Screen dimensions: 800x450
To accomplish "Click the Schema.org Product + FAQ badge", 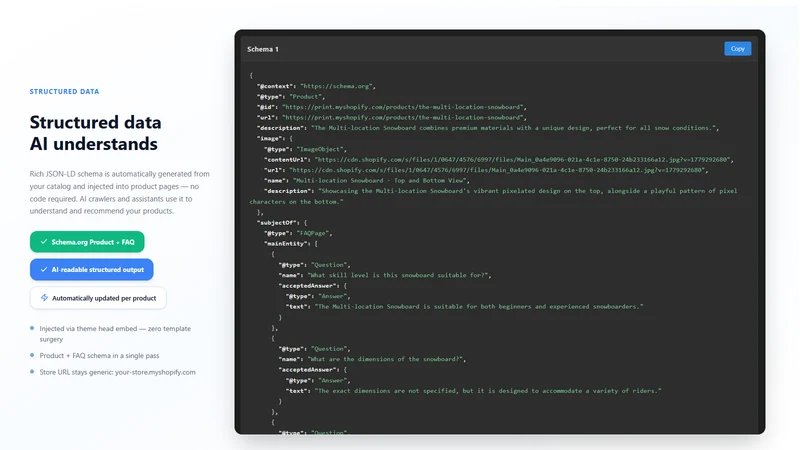I will click(87, 242).
